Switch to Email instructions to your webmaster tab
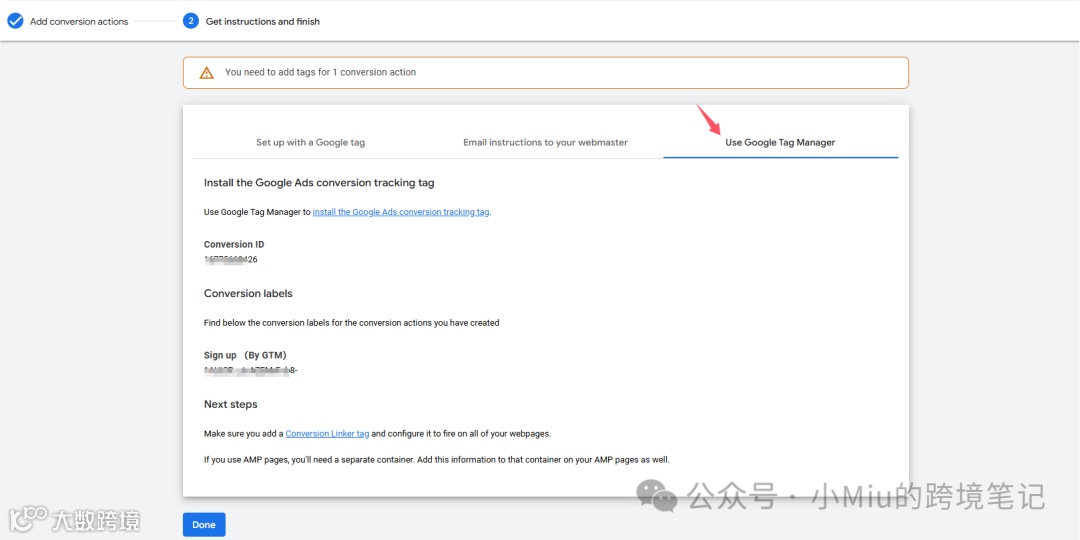Image resolution: width=1080 pixels, height=540 pixels. [546, 143]
